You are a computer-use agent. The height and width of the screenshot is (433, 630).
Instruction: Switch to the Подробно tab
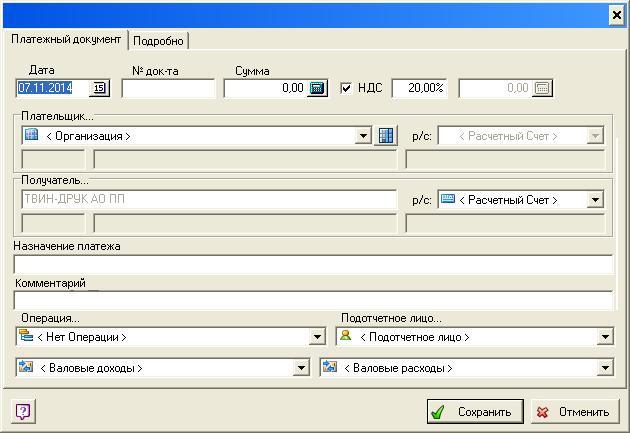pyautogui.click(x=158, y=40)
